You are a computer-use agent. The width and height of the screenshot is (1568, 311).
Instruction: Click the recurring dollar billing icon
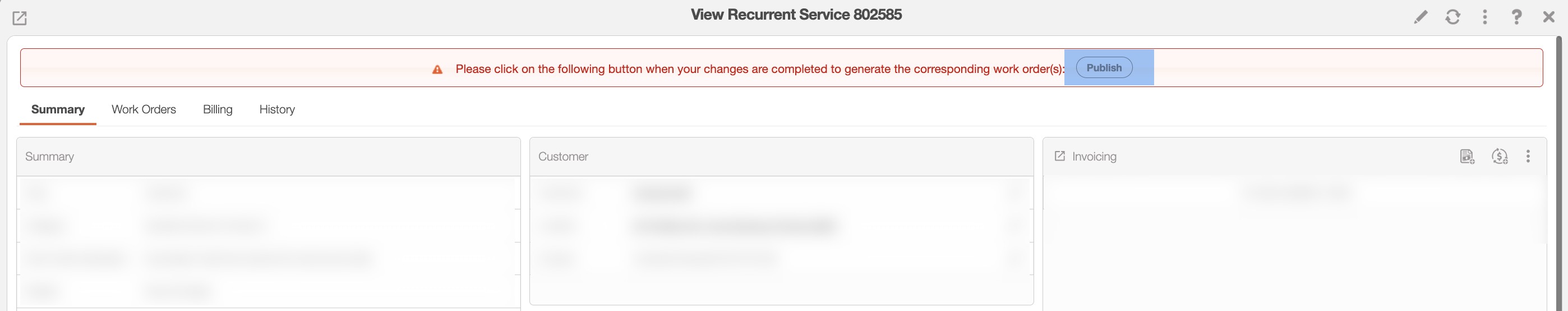1499,157
